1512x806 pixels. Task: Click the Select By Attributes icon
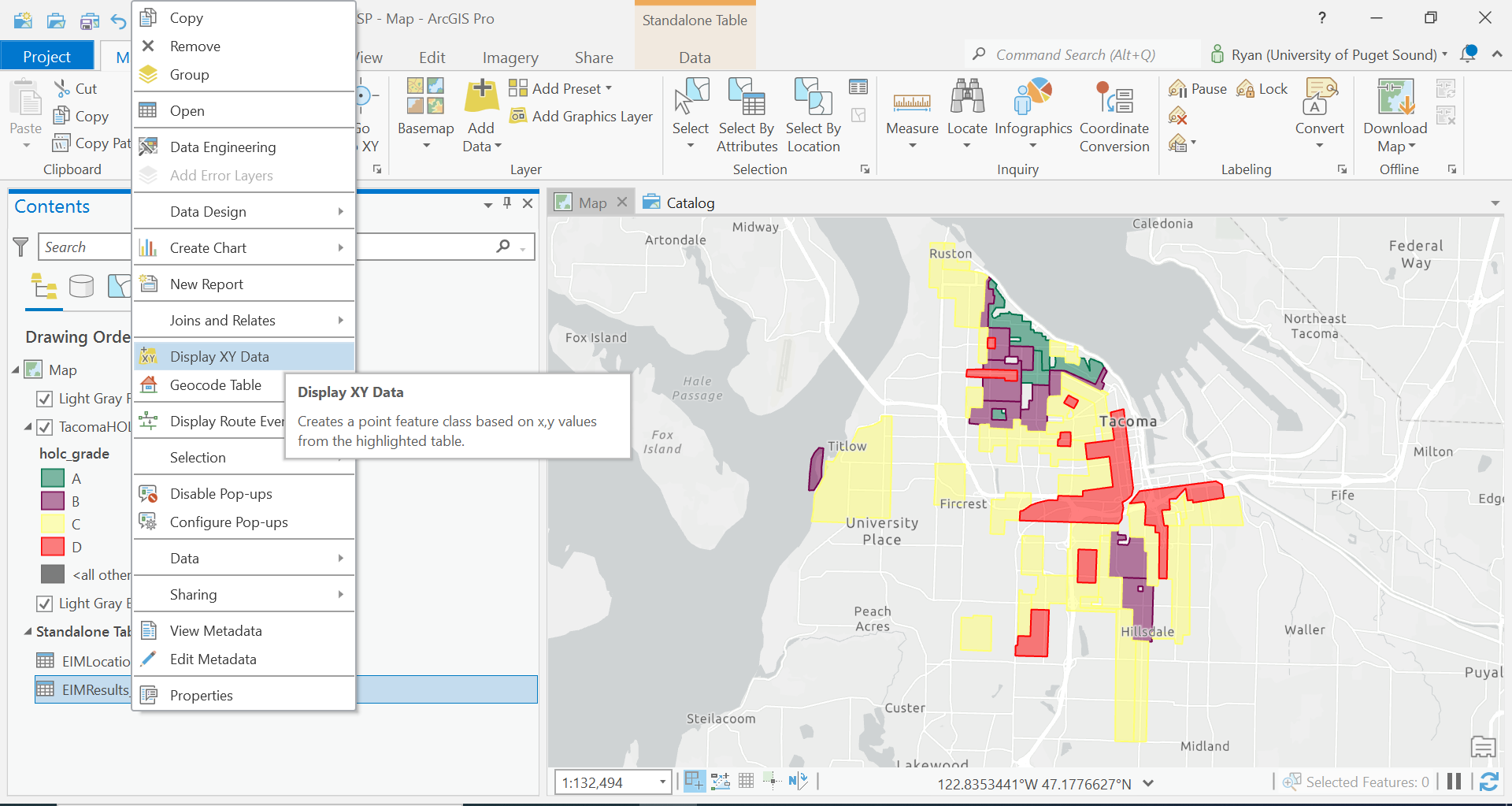(x=747, y=98)
